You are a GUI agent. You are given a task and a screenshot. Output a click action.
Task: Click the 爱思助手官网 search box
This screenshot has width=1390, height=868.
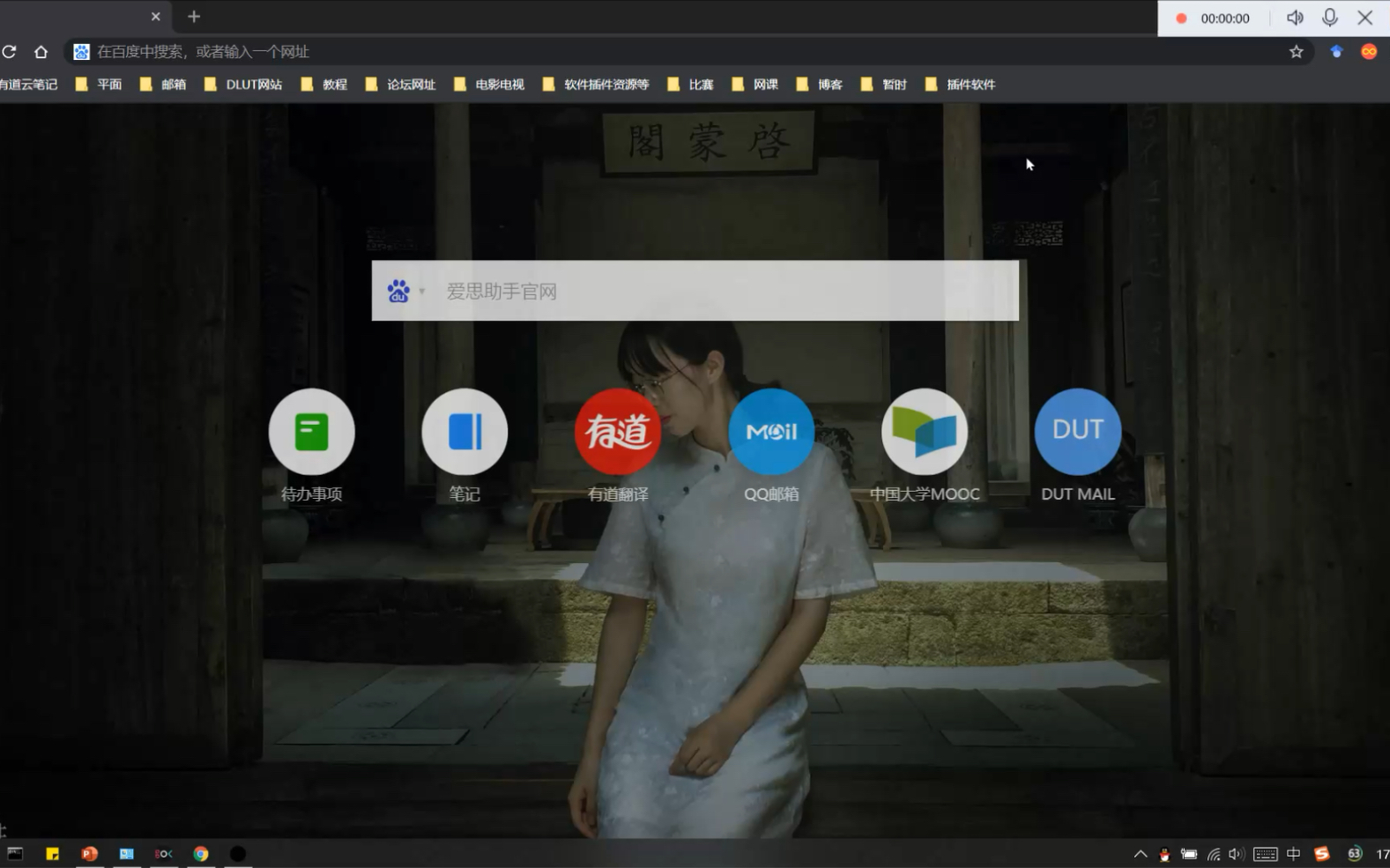[x=695, y=291]
